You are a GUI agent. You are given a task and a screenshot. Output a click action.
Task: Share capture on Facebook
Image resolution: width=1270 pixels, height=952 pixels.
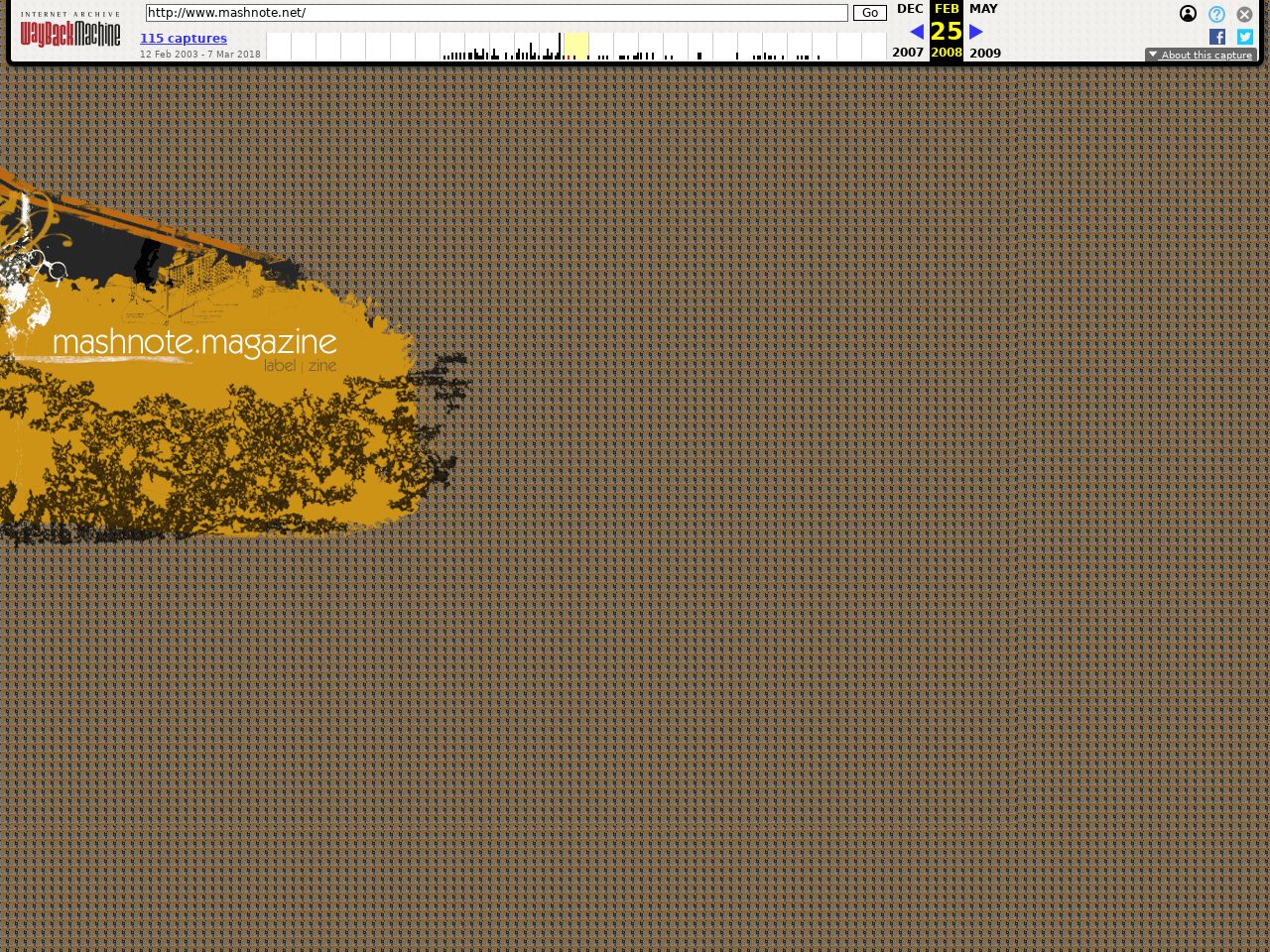click(1217, 37)
